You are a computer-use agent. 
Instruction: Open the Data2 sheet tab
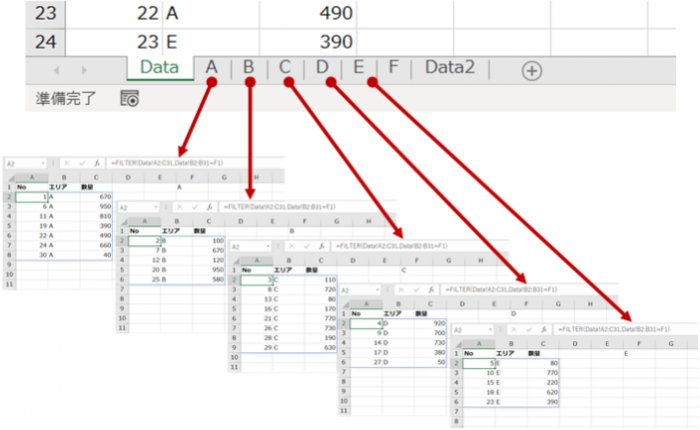point(450,68)
